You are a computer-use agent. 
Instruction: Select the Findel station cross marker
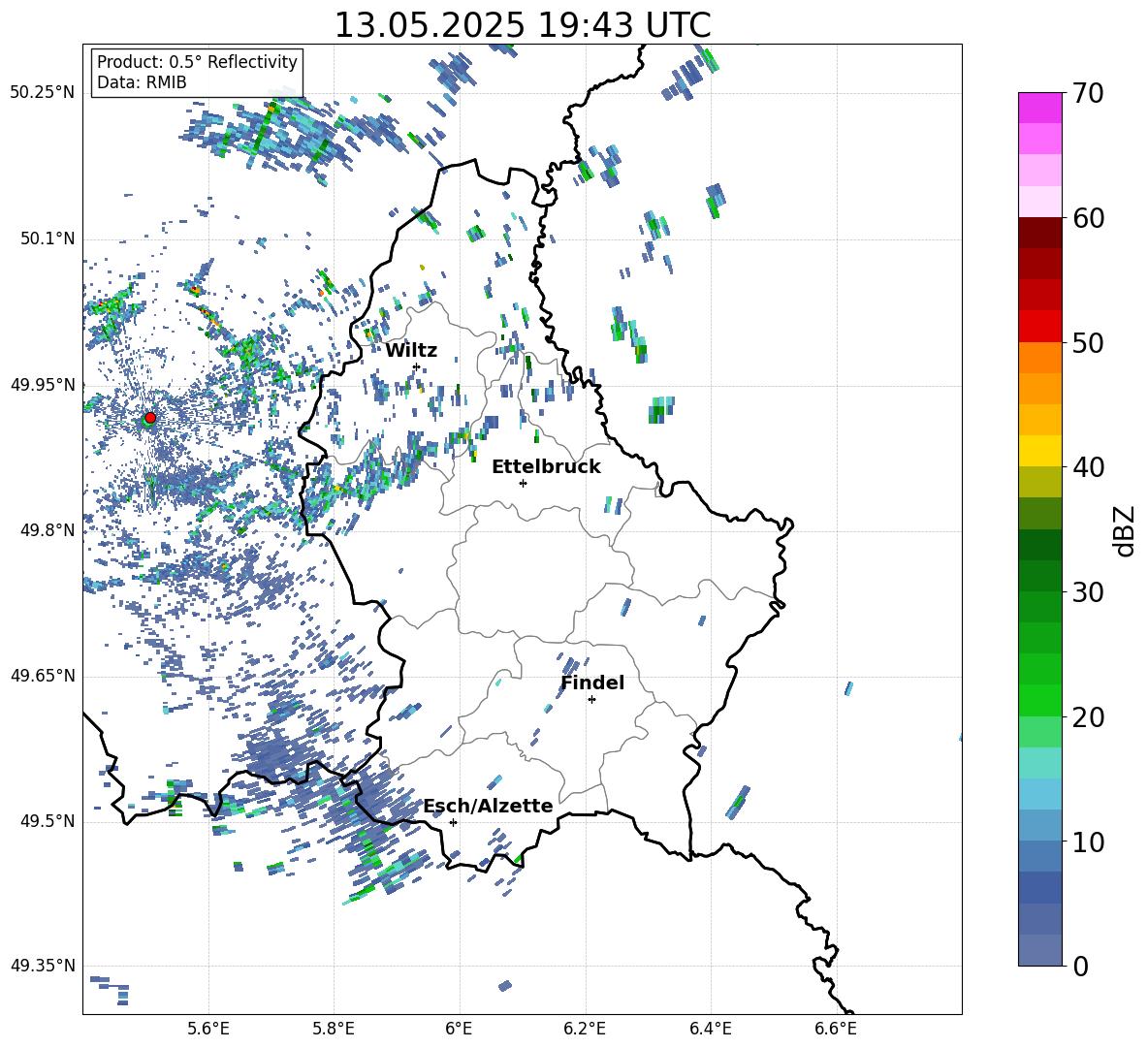click(591, 700)
